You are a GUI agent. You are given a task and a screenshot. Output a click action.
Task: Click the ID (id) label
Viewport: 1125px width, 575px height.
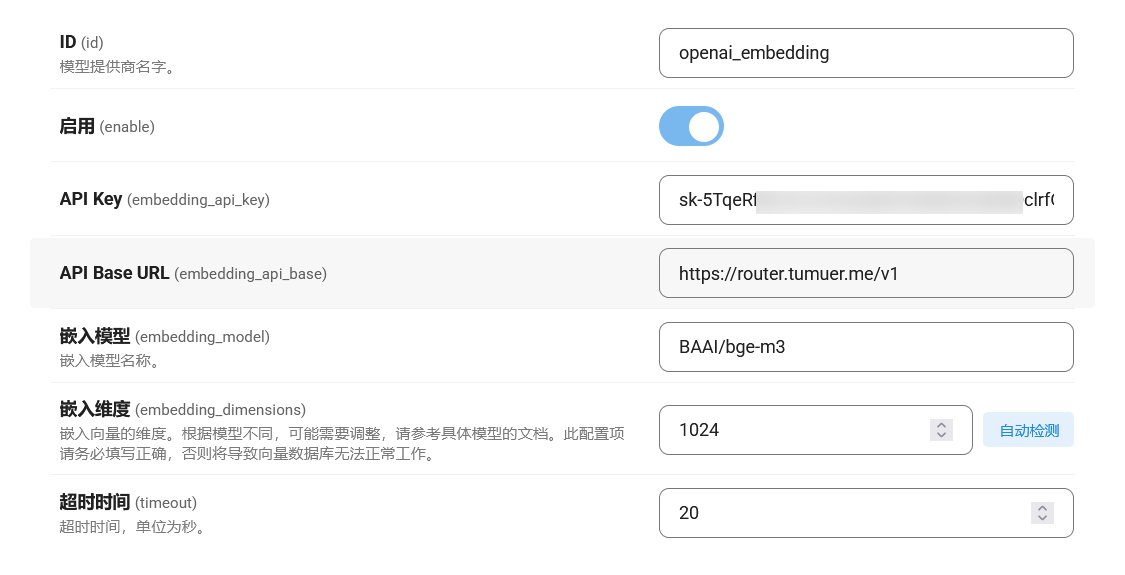(x=82, y=42)
